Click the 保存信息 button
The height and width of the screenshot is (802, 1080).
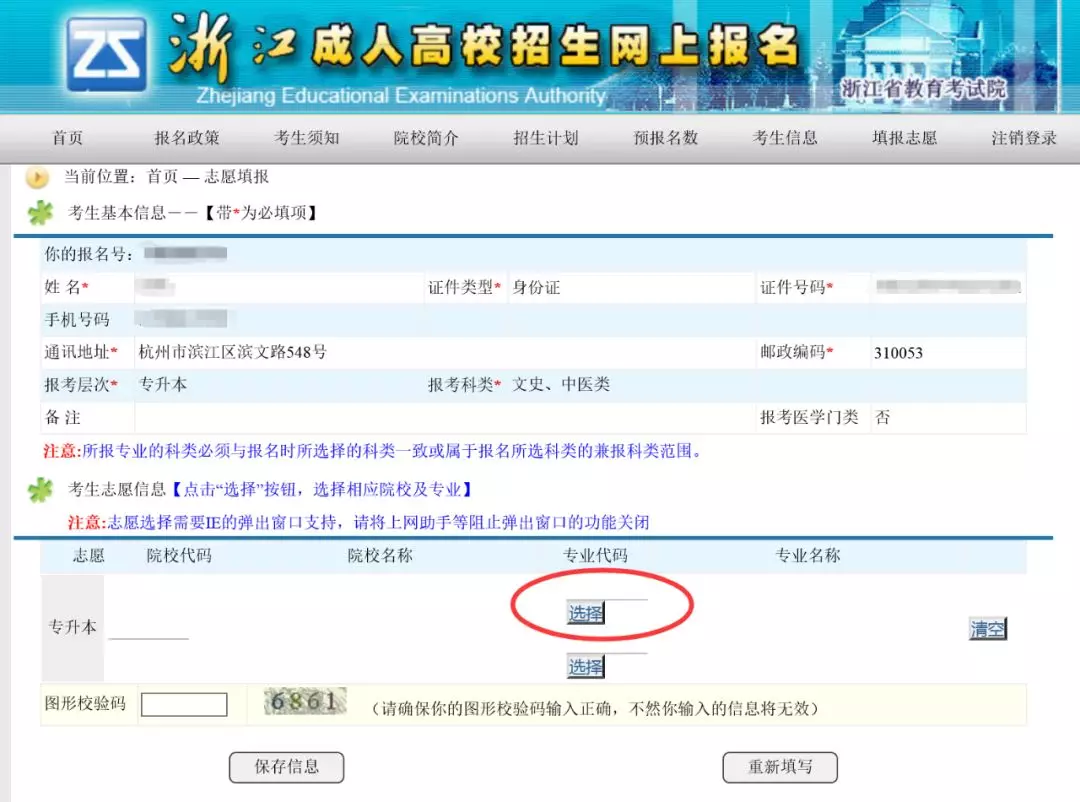[287, 767]
